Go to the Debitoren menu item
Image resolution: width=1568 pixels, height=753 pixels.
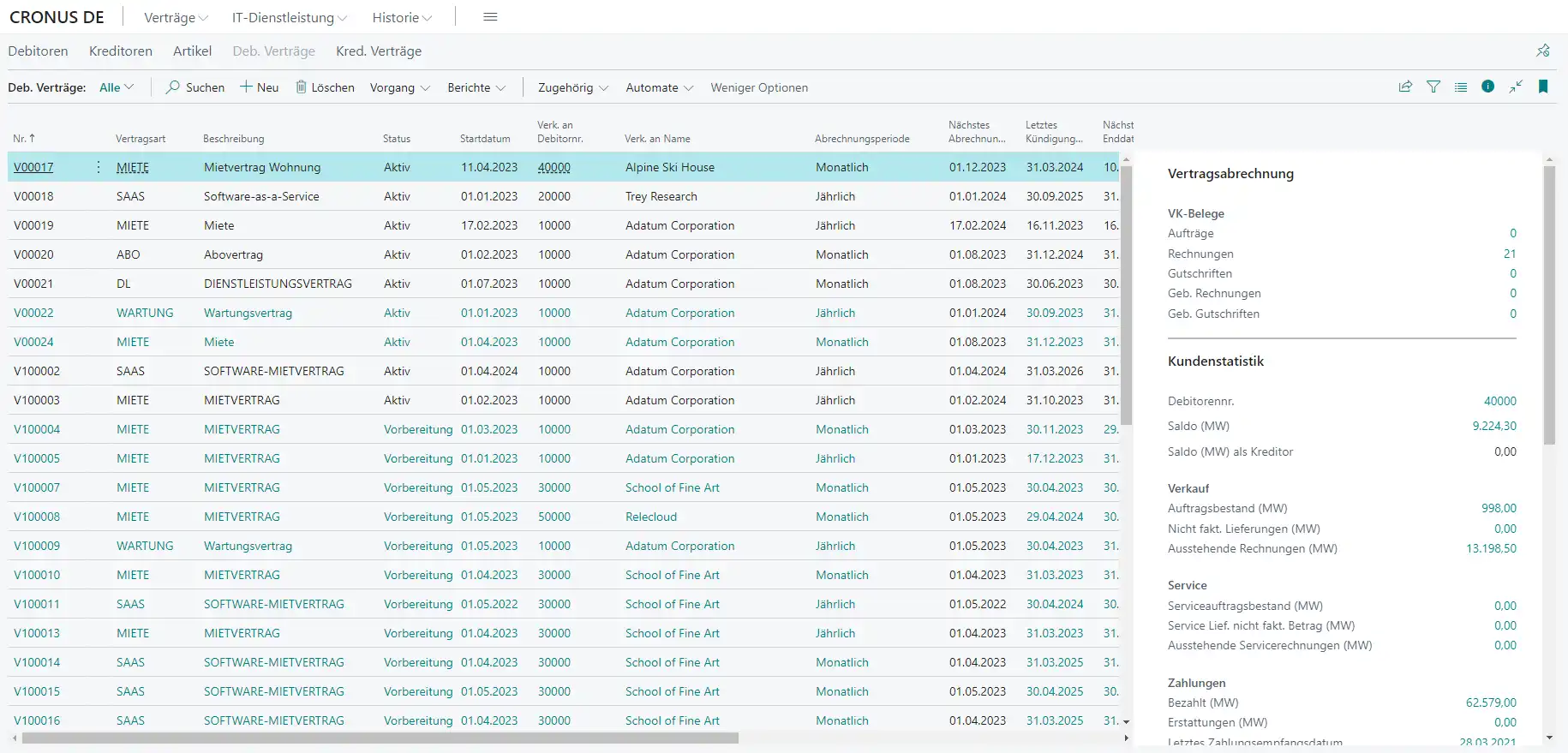pyautogui.click(x=38, y=51)
